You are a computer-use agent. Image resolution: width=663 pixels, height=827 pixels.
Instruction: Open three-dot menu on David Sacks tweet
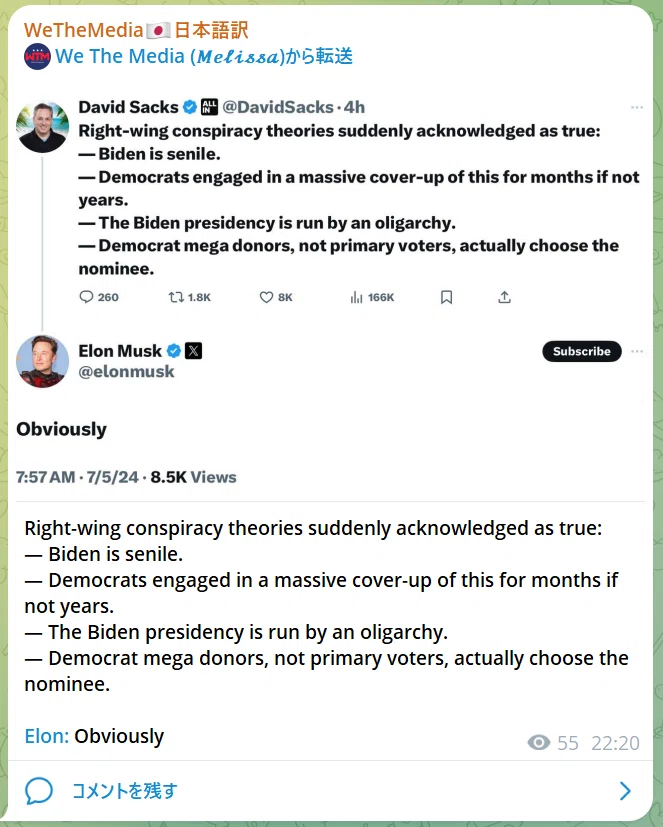[637, 108]
